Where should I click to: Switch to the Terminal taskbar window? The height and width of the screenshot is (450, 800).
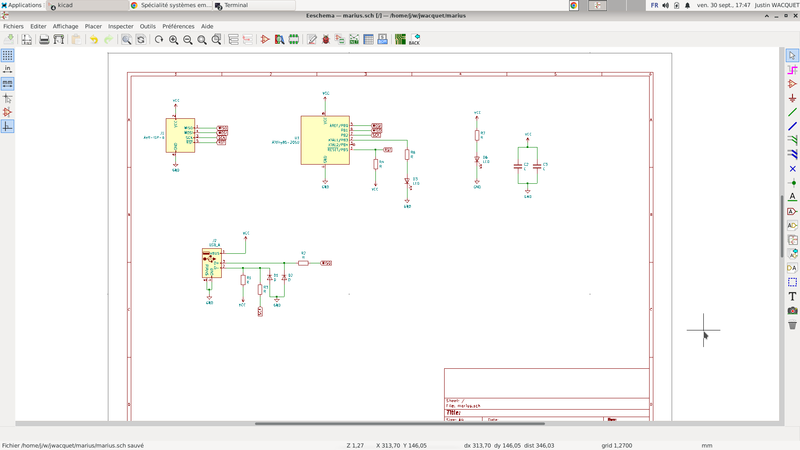pos(236,5)
